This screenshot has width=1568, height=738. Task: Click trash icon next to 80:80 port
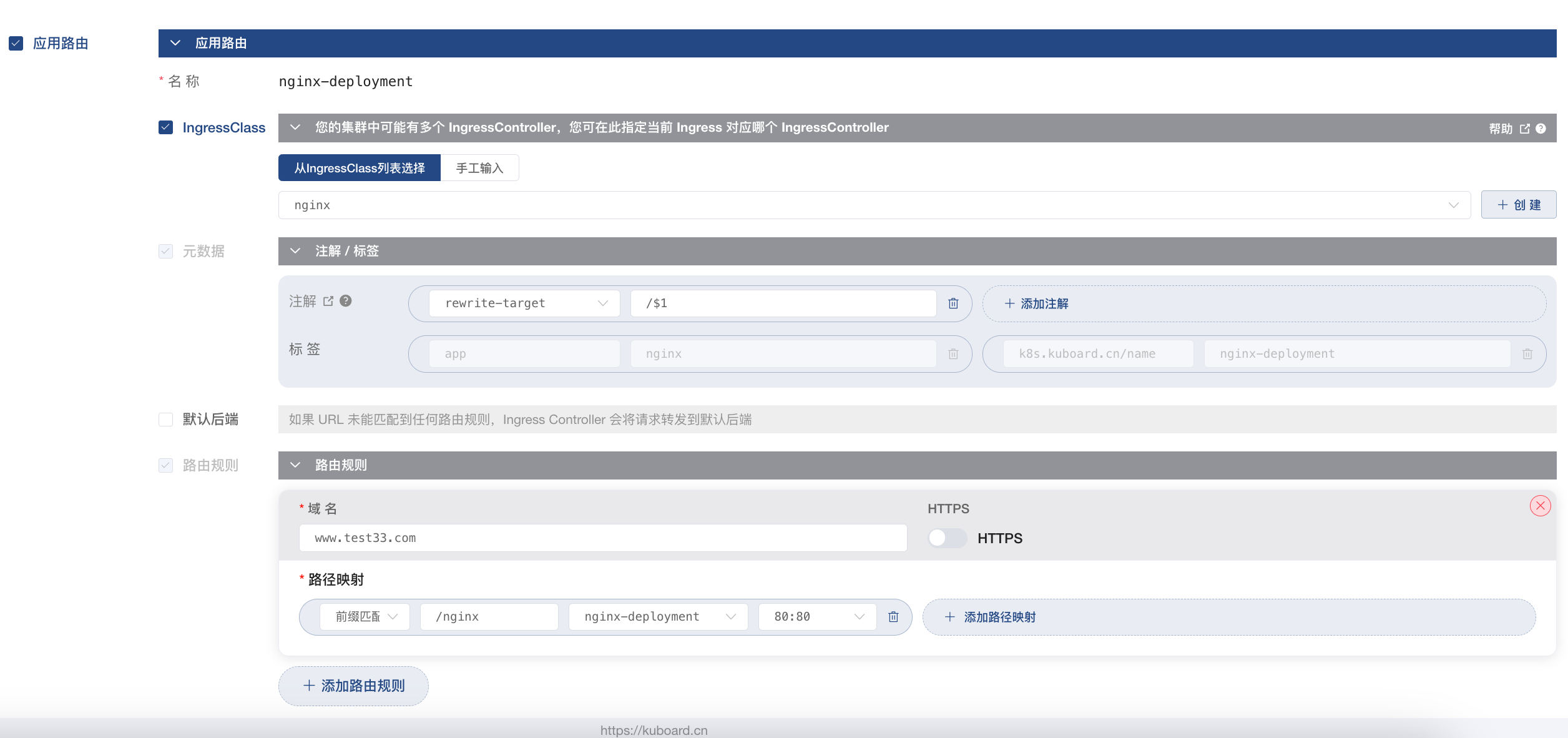(893, 617)
